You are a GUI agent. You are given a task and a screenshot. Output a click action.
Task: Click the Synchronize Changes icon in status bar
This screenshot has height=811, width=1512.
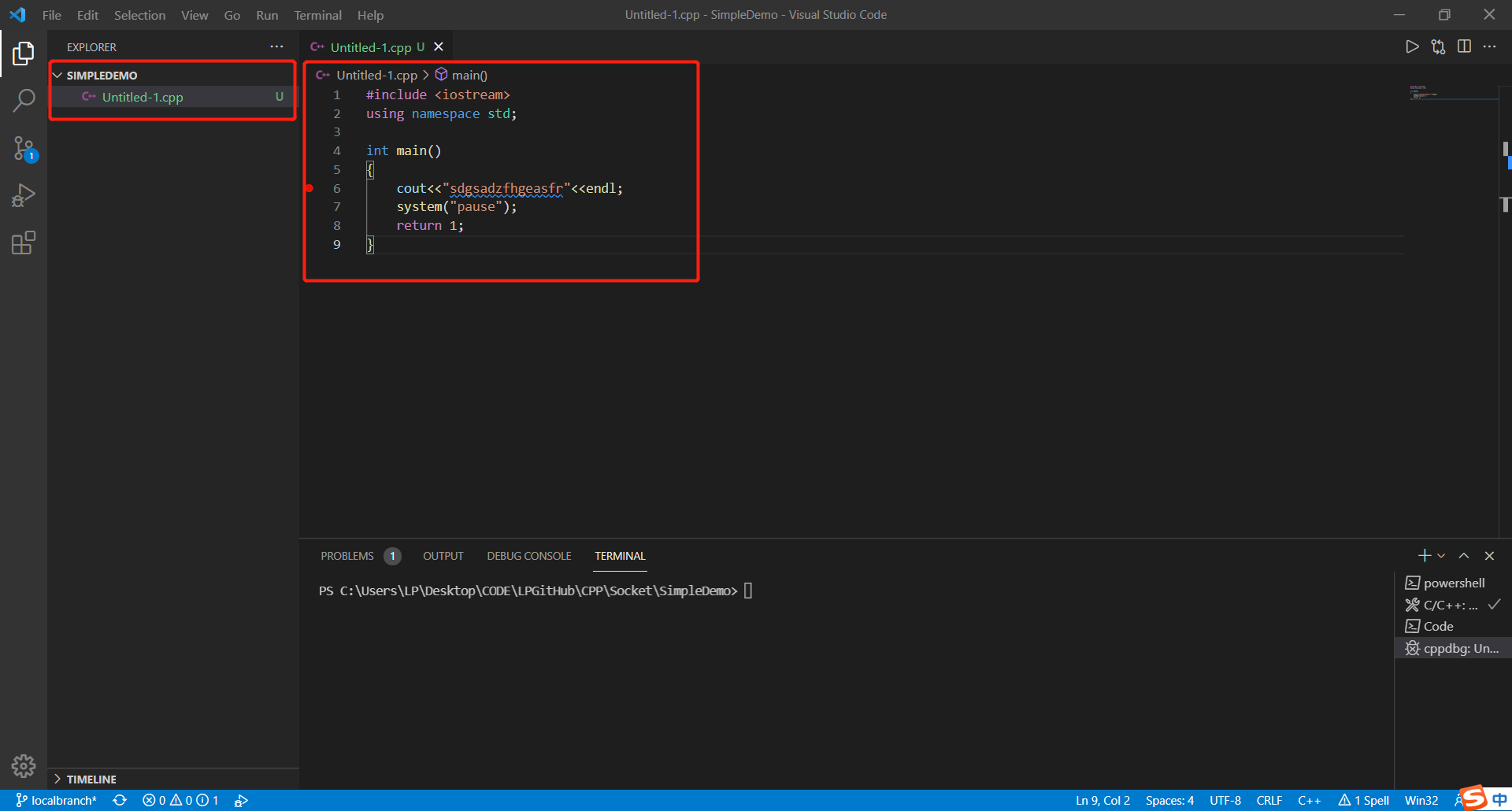120,801
